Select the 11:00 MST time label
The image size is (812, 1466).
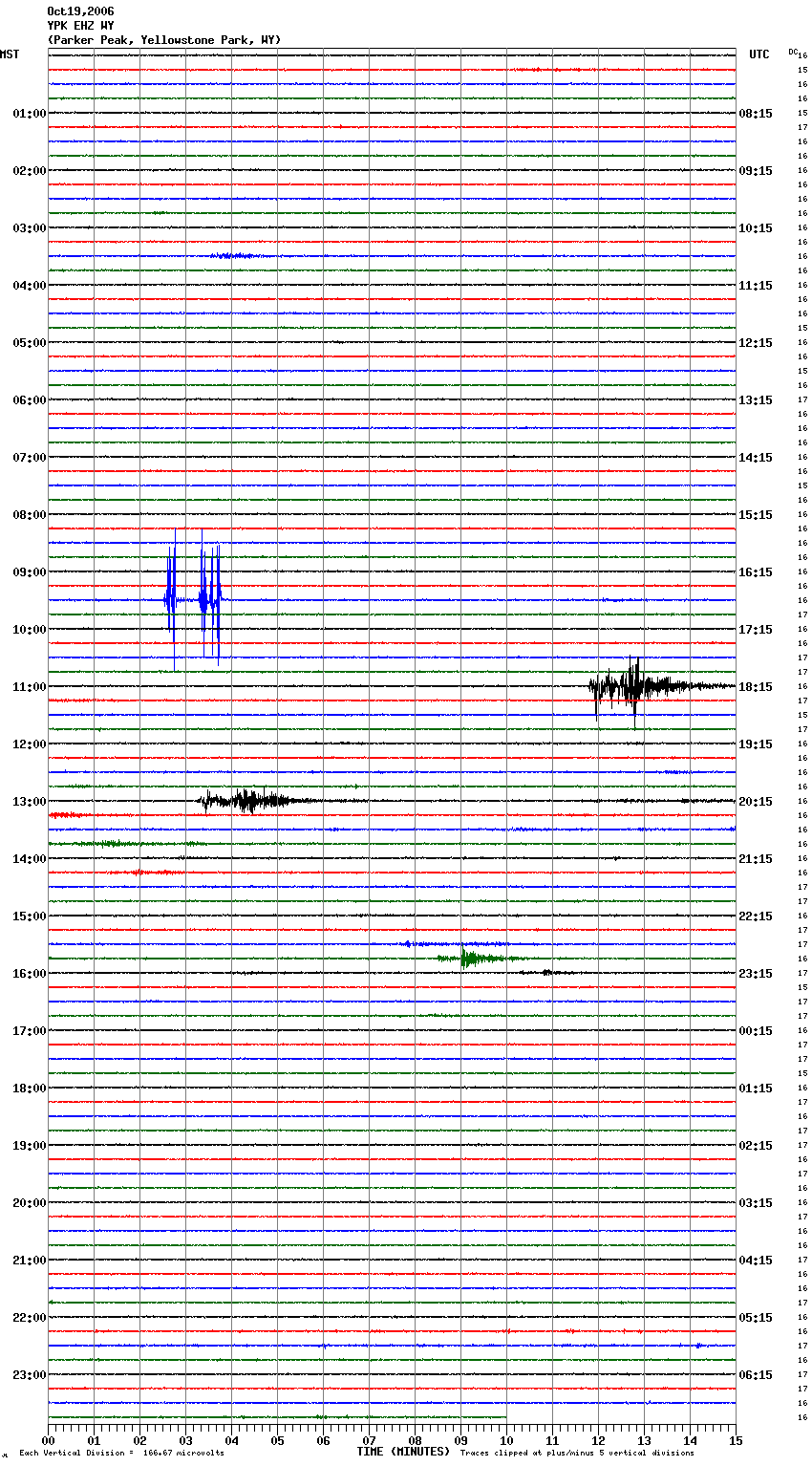click(30, 687)
